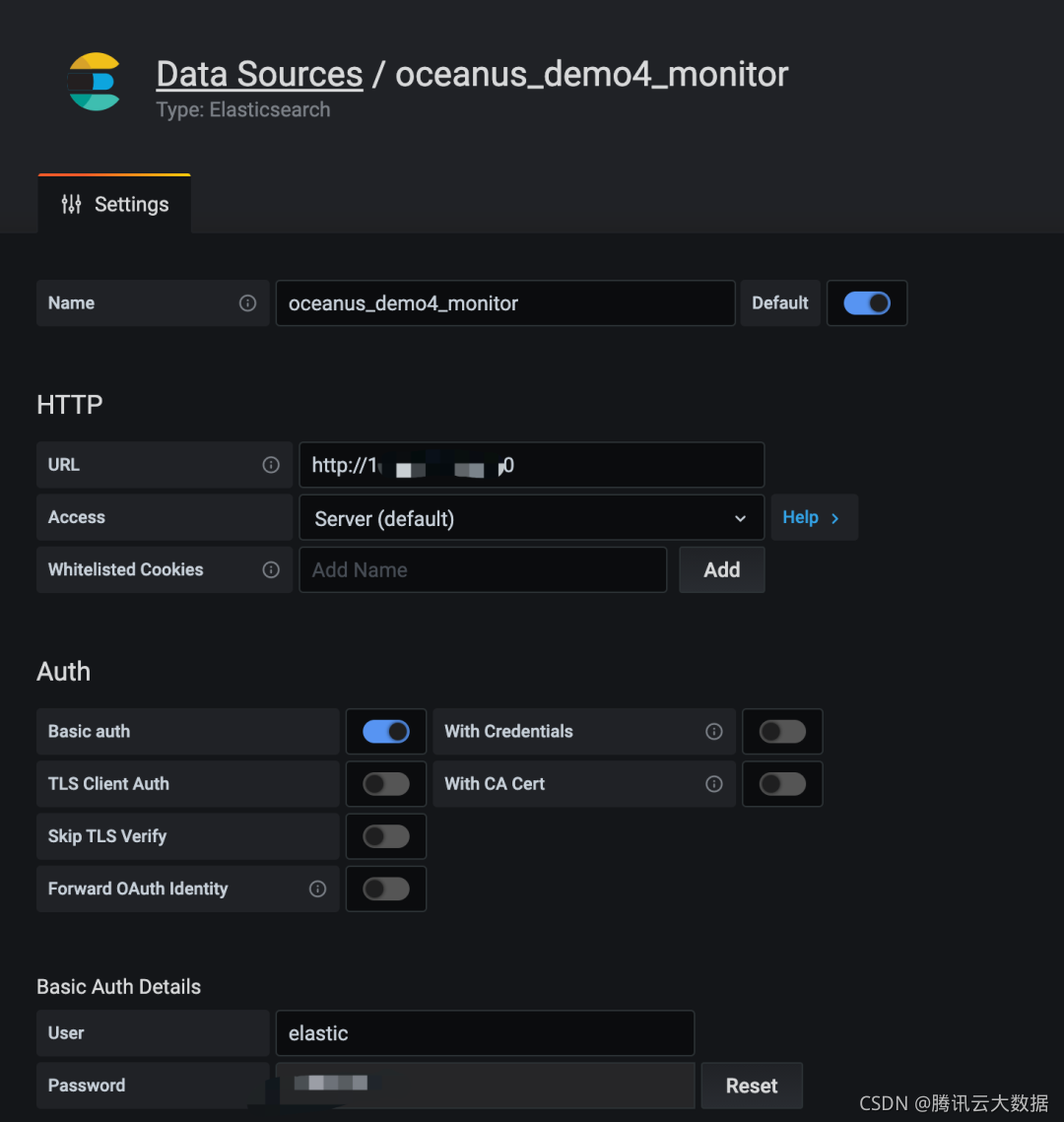1064x1122 pixels.
Task: Open the Access Server (default) dropdown
Action: [x=532, y=518]
